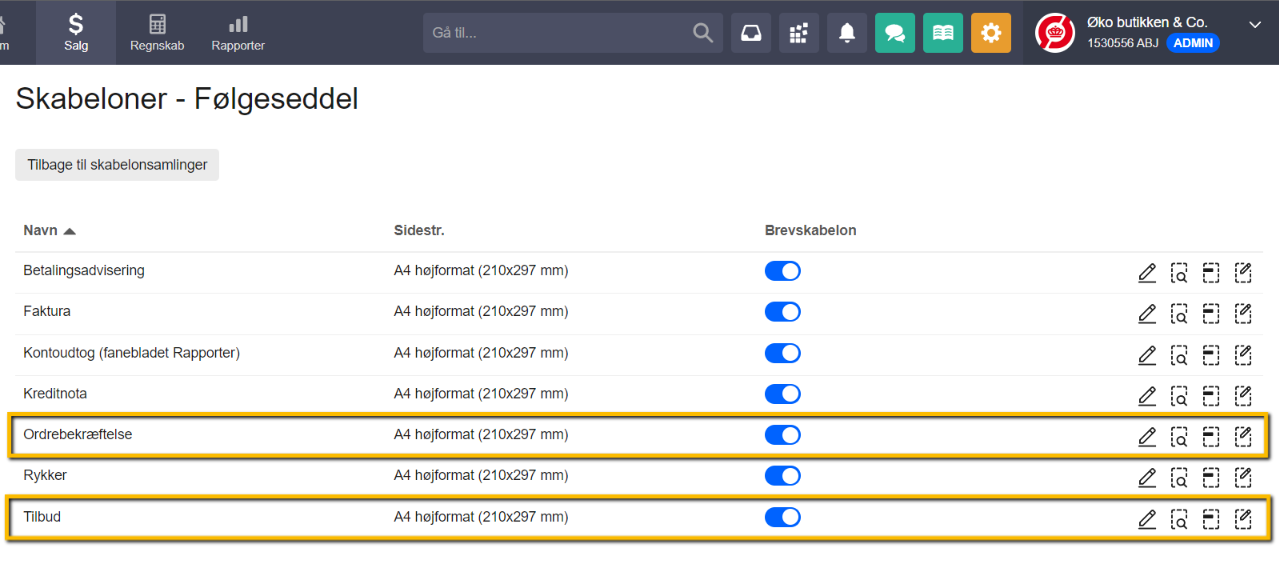Click the layout icon in the Tilbud row
Image resolution: width=1279 pixels, height=574 pixels.
coord(1211,518)
